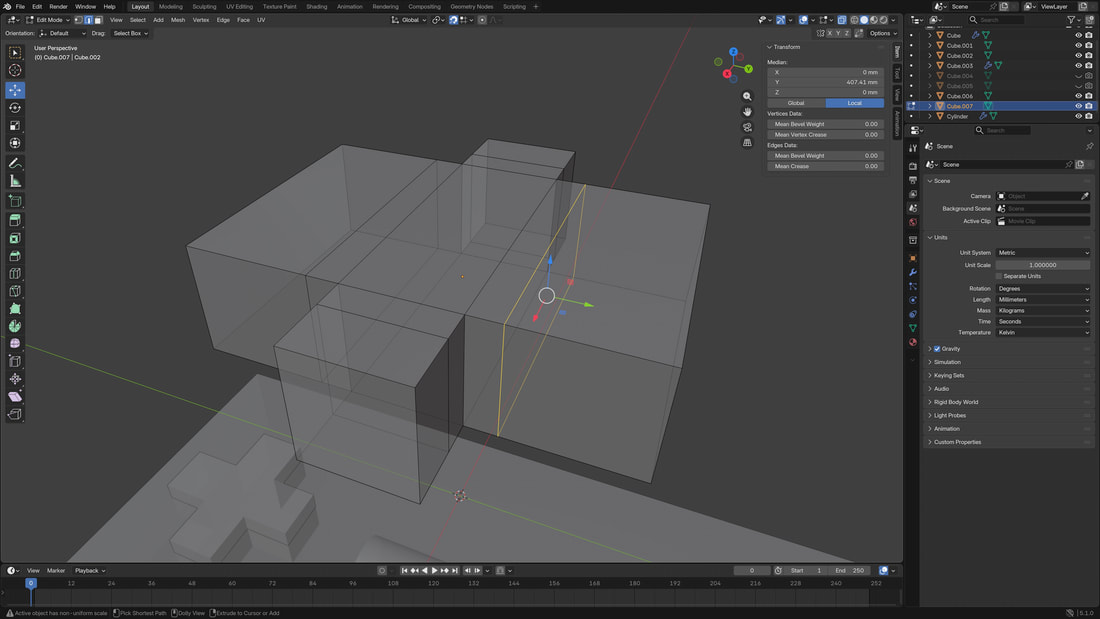Select the Rotate tool in the toolbar

tap(15, 108)
